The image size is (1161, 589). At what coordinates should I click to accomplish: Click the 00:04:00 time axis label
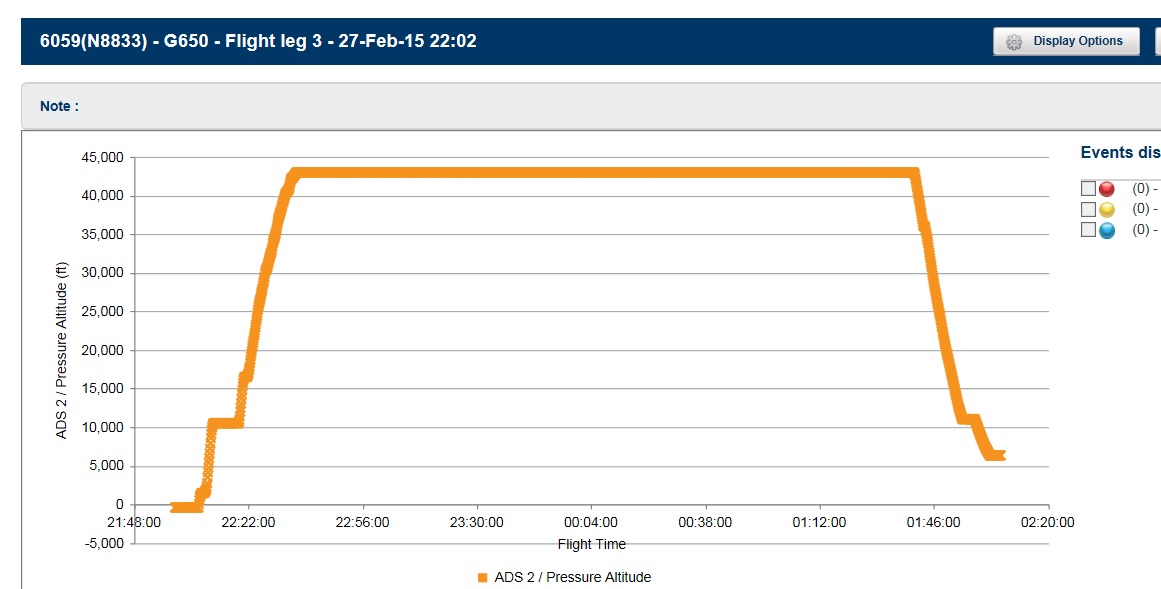coord(592,523)
